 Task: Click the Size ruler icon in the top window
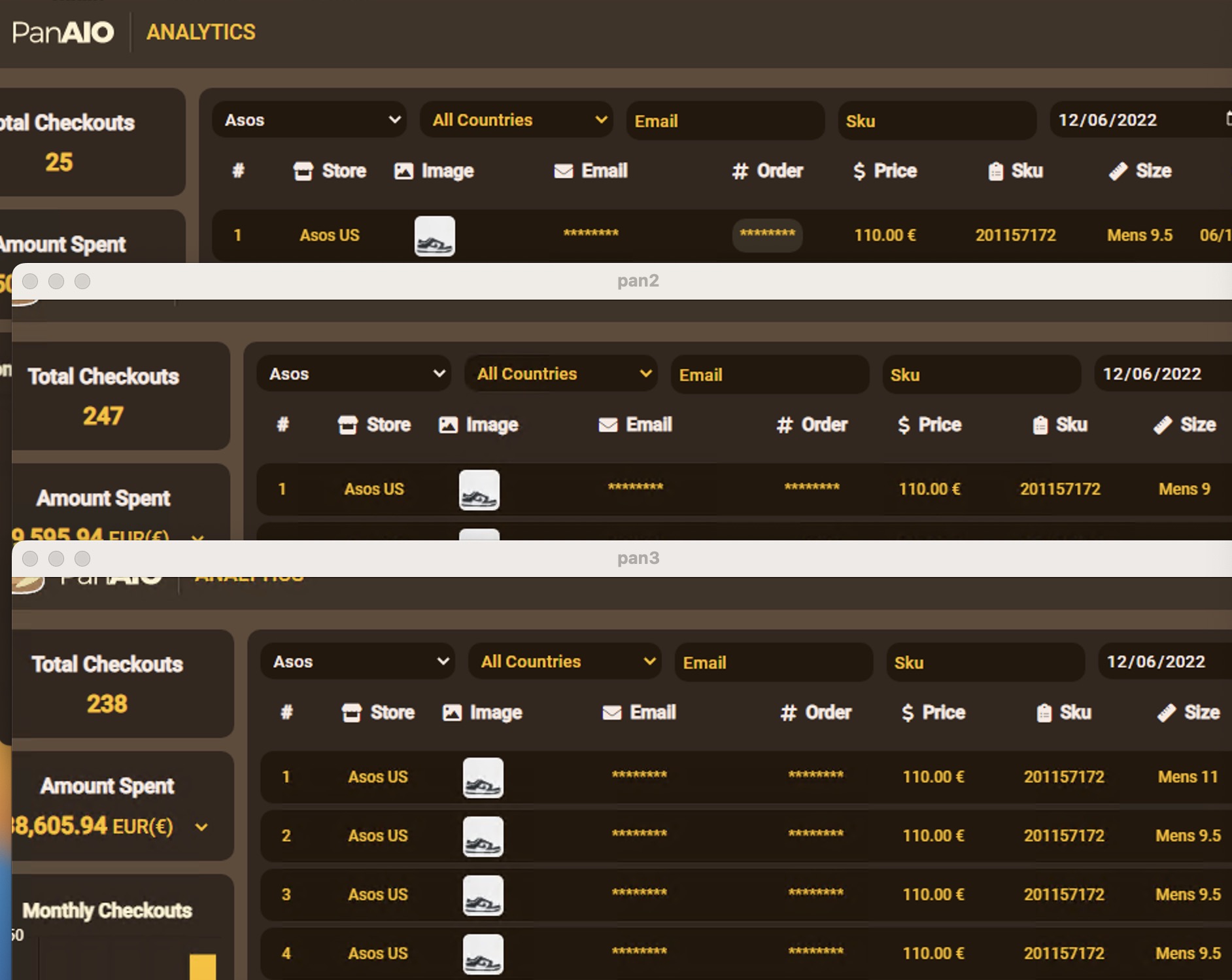pos(1118,171)
